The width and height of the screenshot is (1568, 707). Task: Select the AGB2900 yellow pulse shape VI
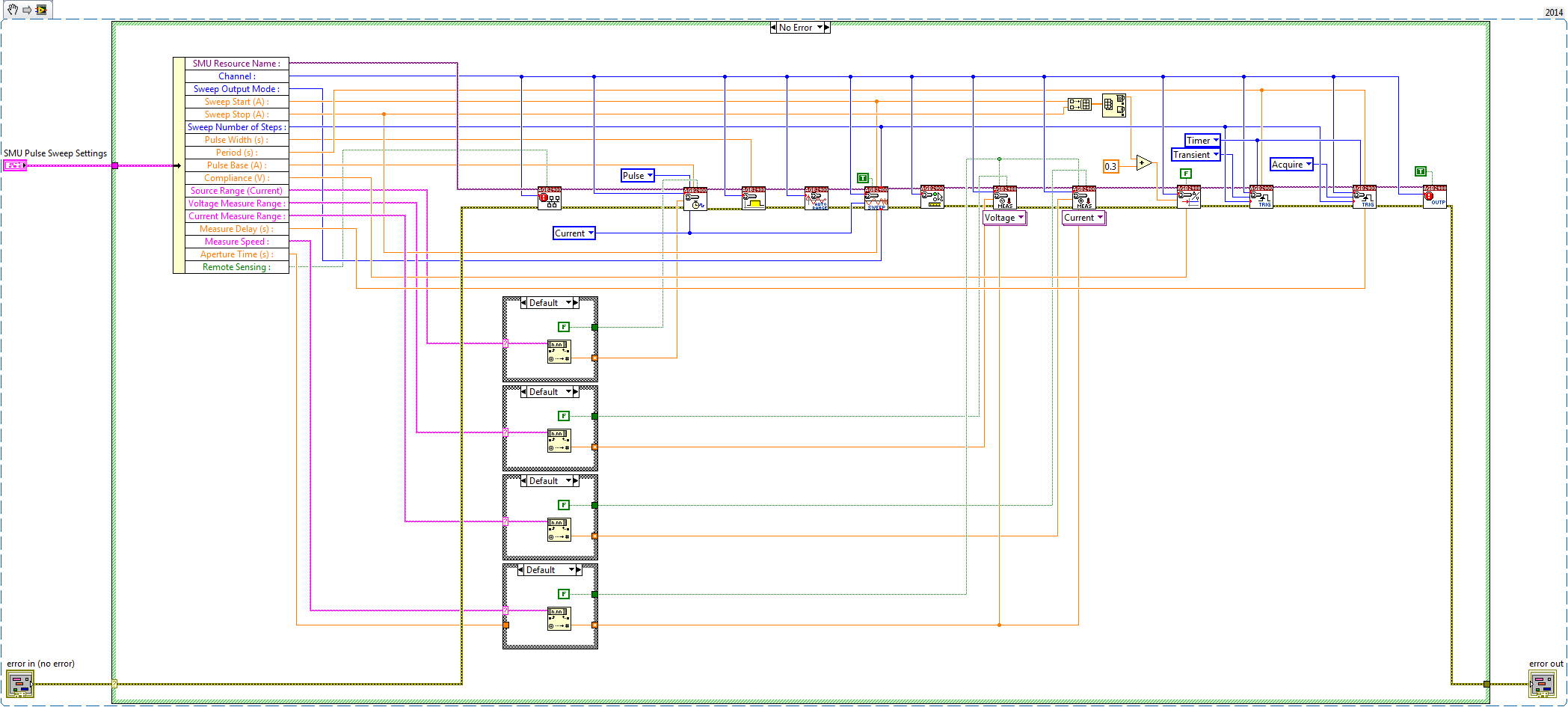tap(754, 198)
